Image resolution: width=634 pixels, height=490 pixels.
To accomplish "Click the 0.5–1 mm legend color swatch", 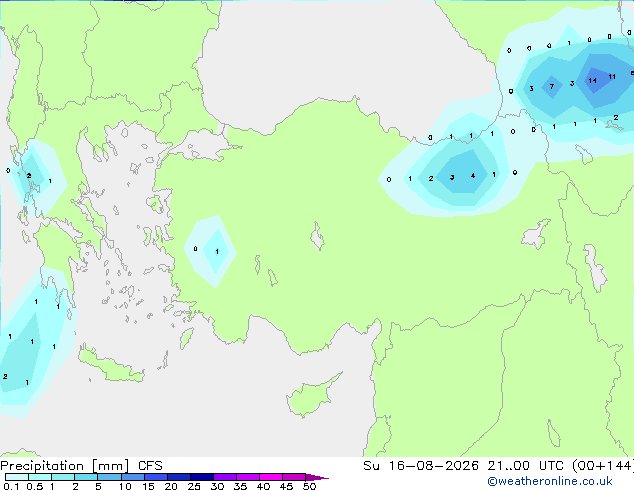I will [x=40, y=477].
